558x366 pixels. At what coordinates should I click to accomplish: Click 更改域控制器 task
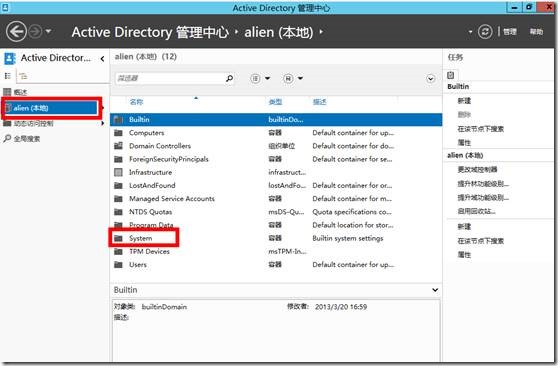(477, 169)
